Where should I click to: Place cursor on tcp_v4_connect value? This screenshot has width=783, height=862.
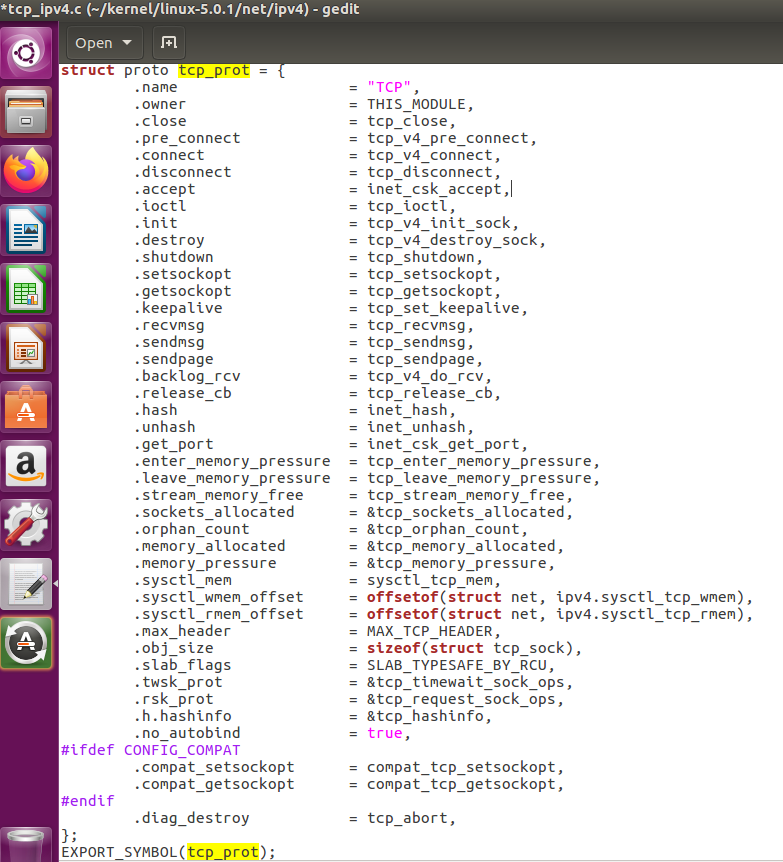point(429,156)
